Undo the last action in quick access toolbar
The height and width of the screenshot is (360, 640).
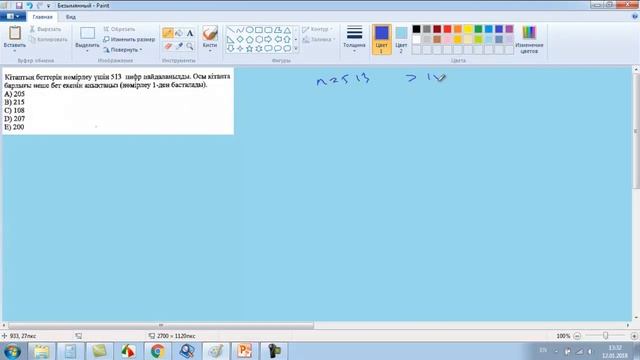coord(29,5)
